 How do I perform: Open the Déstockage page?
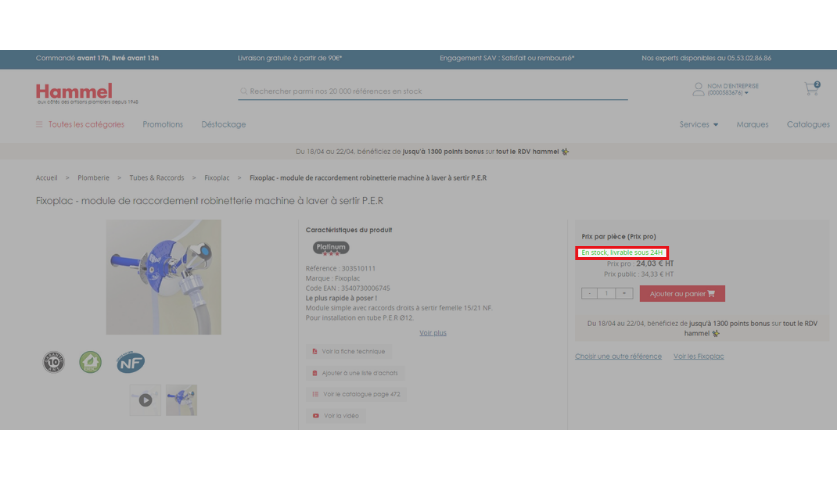coord(224,124)
